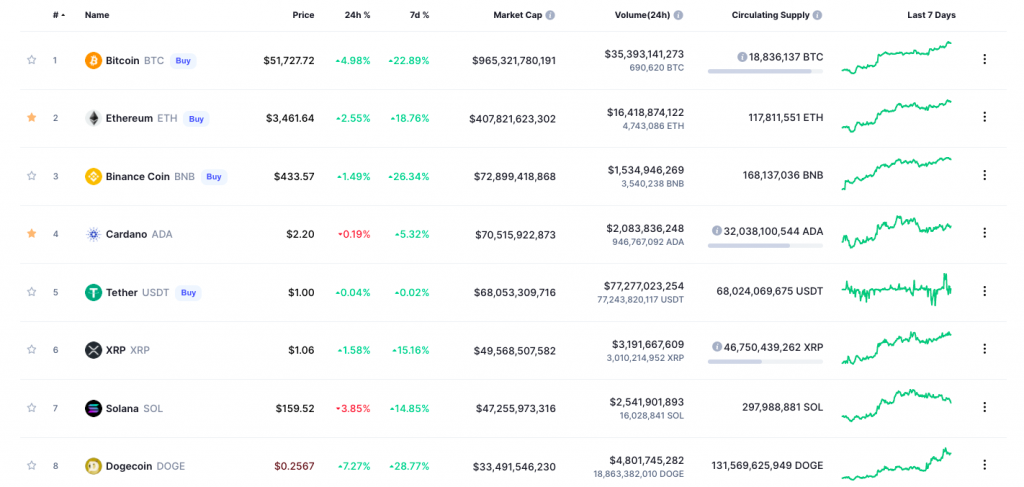
Task: Sort by the Price column header
Action: click(303, 15)
